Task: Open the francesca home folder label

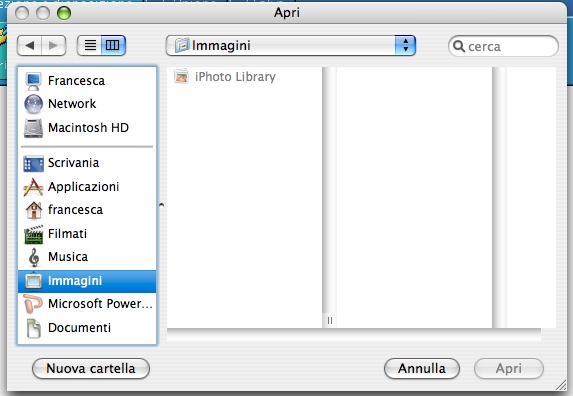Action: tap(75, 210)
